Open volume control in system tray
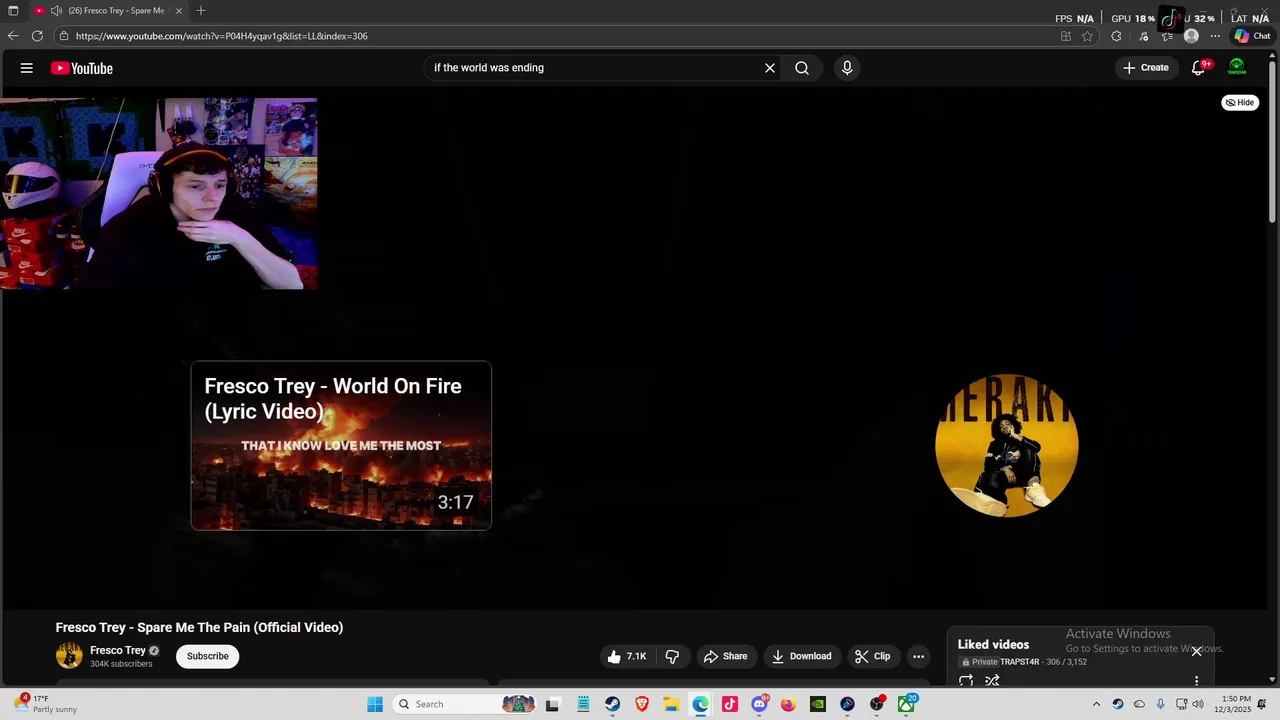The image size is (1280, 720). (x=1198, y=704)
